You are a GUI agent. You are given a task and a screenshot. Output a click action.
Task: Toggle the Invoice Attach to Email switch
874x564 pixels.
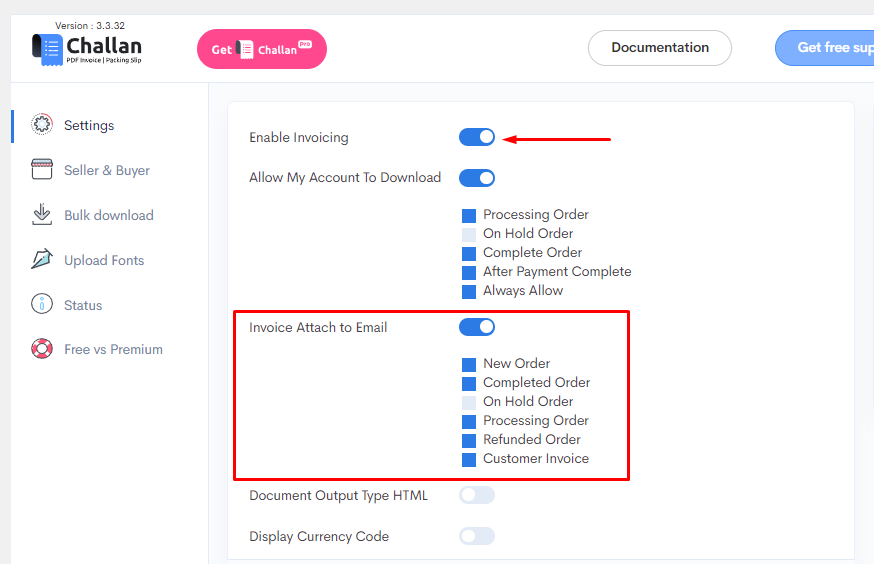(477, 327)
